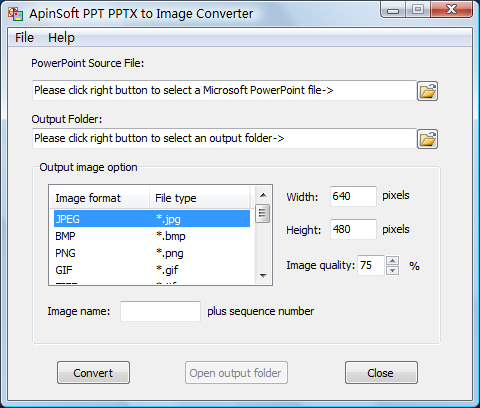480x408 pixels.
Task: Select the JPEG image format row
Action: click(x=152, y=219)
